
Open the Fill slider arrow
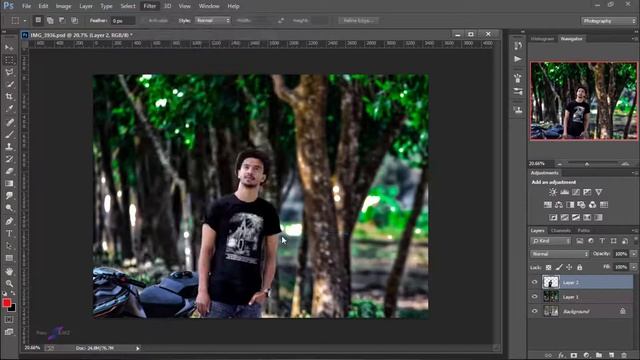point(634,267)
